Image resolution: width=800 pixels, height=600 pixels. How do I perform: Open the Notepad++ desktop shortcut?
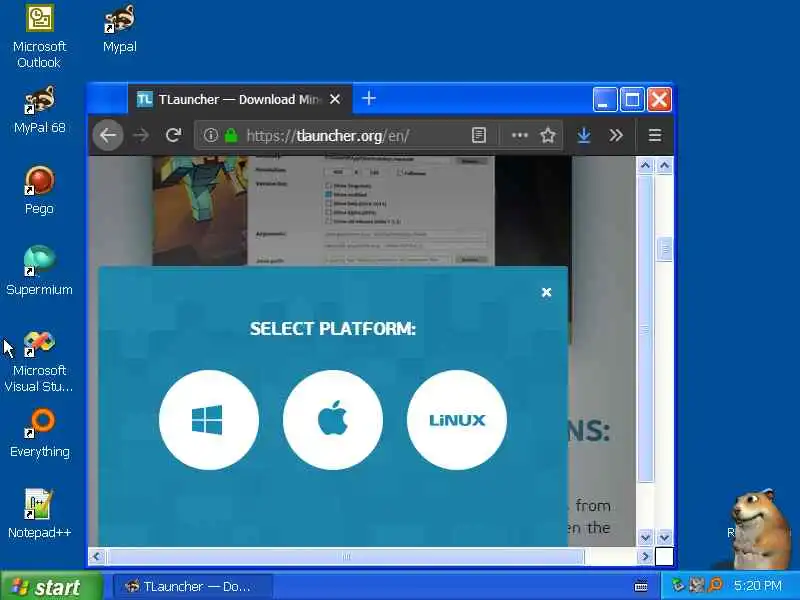click(x=39, y=514)
